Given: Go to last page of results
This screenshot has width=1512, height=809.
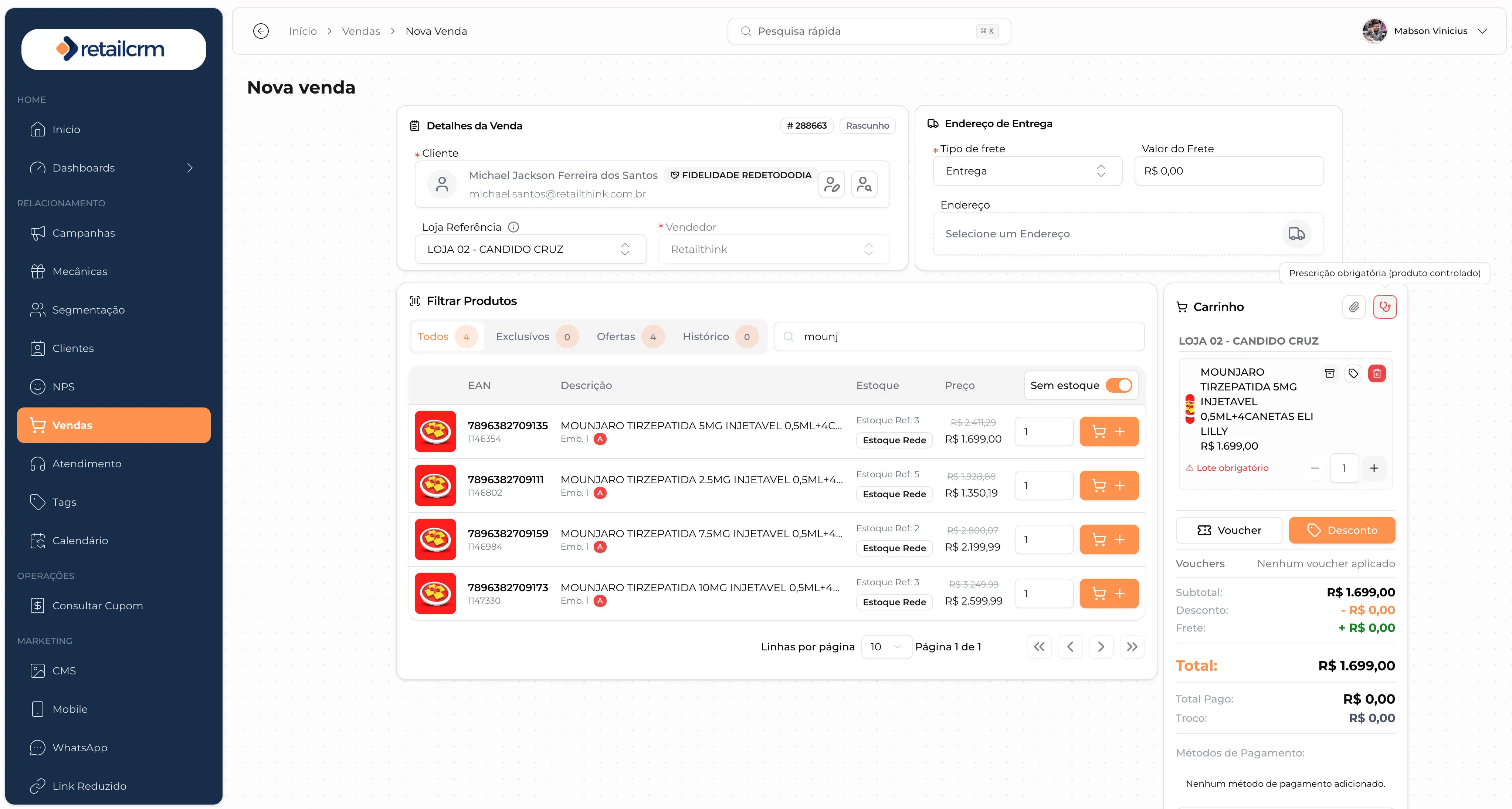Looking at the screenshot, I should pos(1132,647).
